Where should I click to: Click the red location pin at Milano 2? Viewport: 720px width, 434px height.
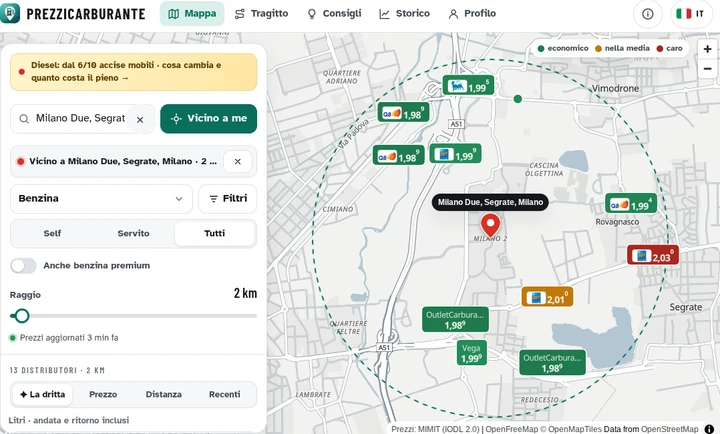pyautogui.click(x=490, y=225)
